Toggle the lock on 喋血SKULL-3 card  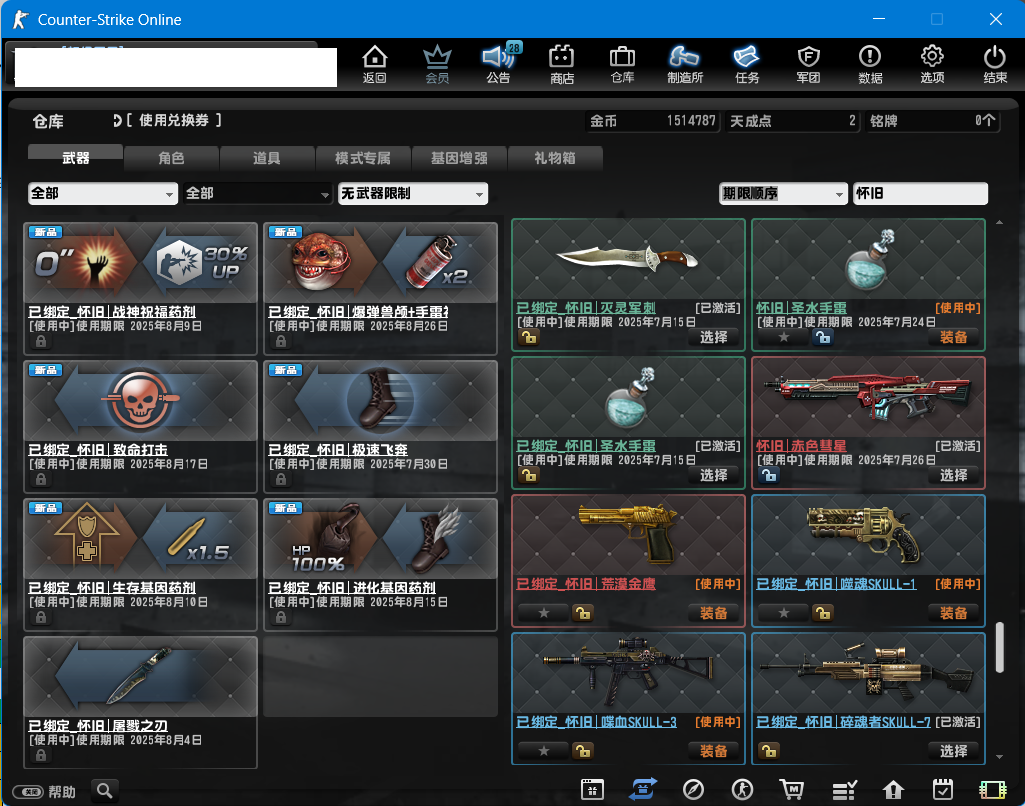(582, 751)
